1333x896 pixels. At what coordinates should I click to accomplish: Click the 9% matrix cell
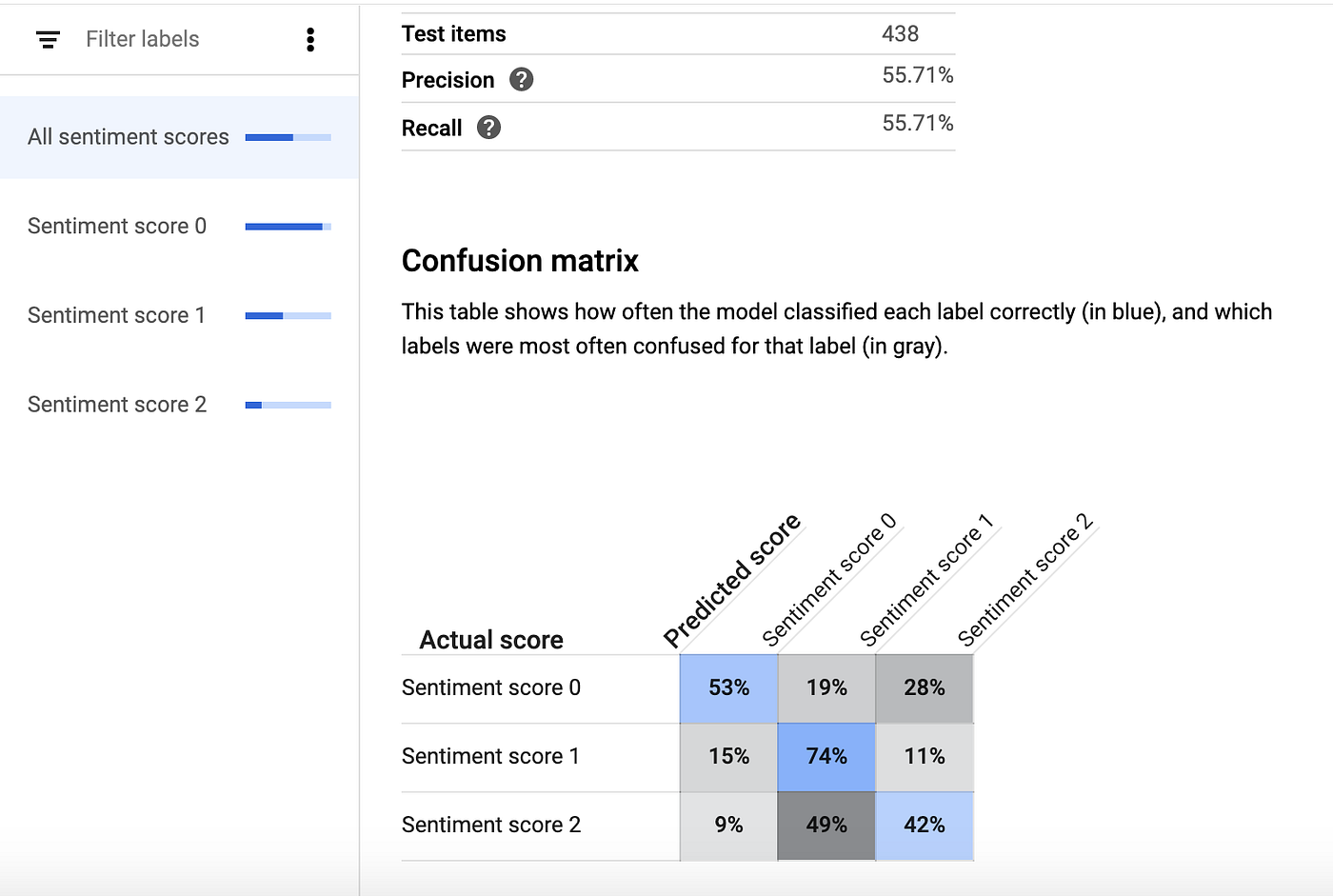(x=728, y=826)
